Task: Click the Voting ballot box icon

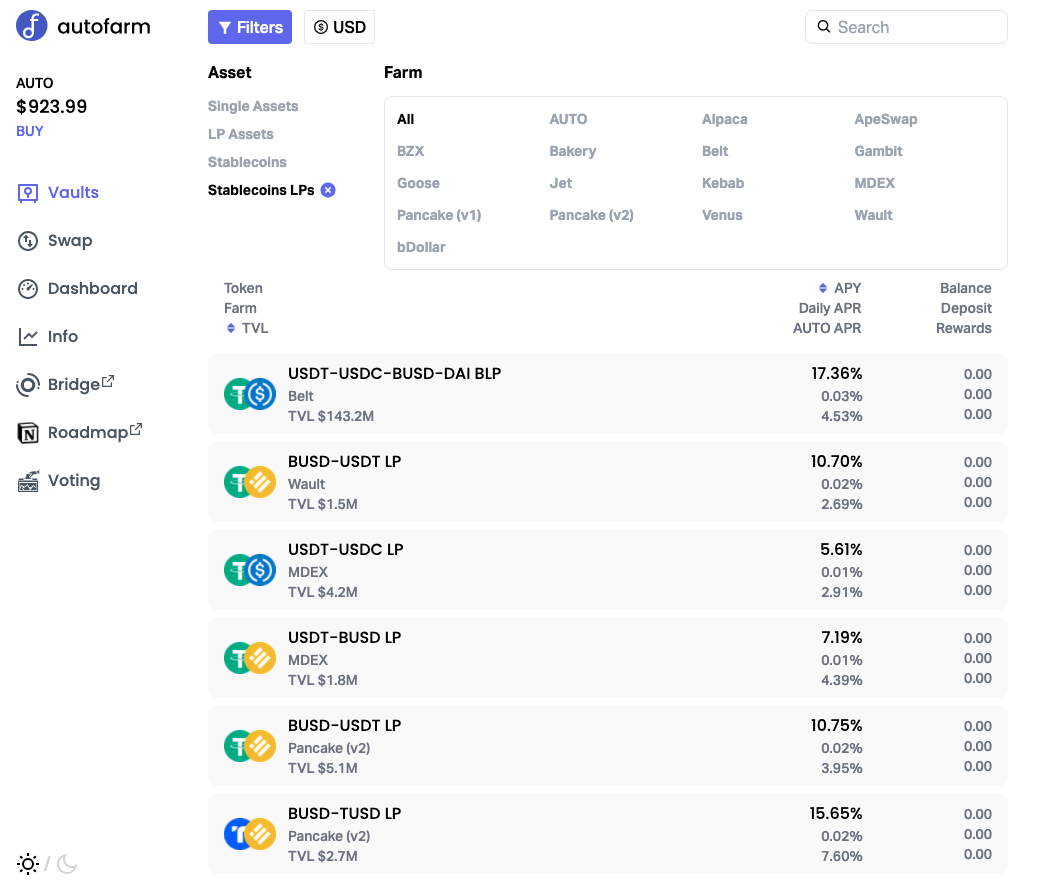Action: 28,481
